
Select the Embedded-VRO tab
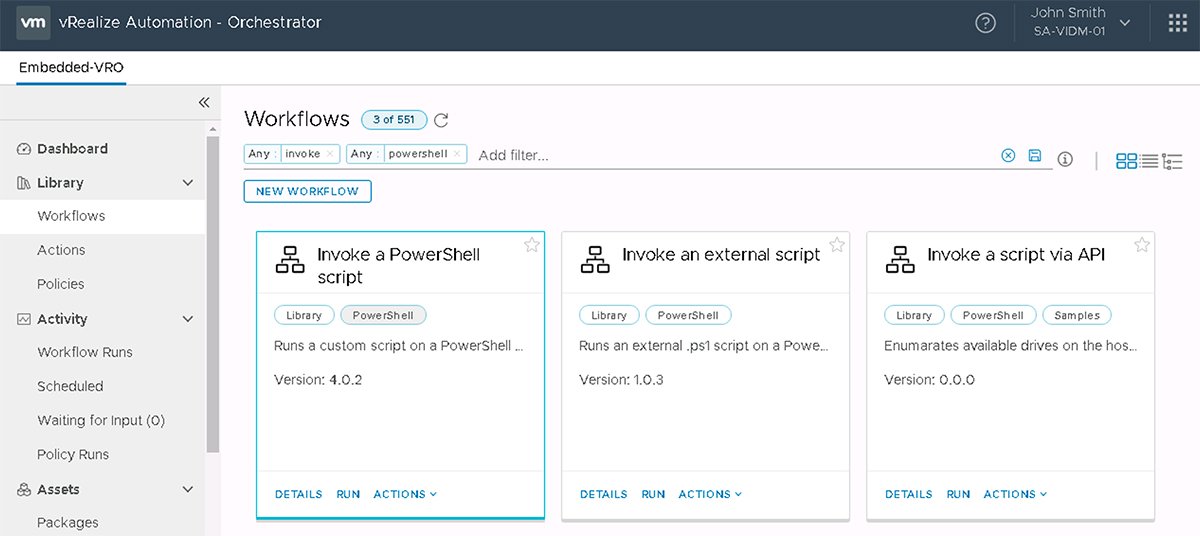tap(71, 67)
